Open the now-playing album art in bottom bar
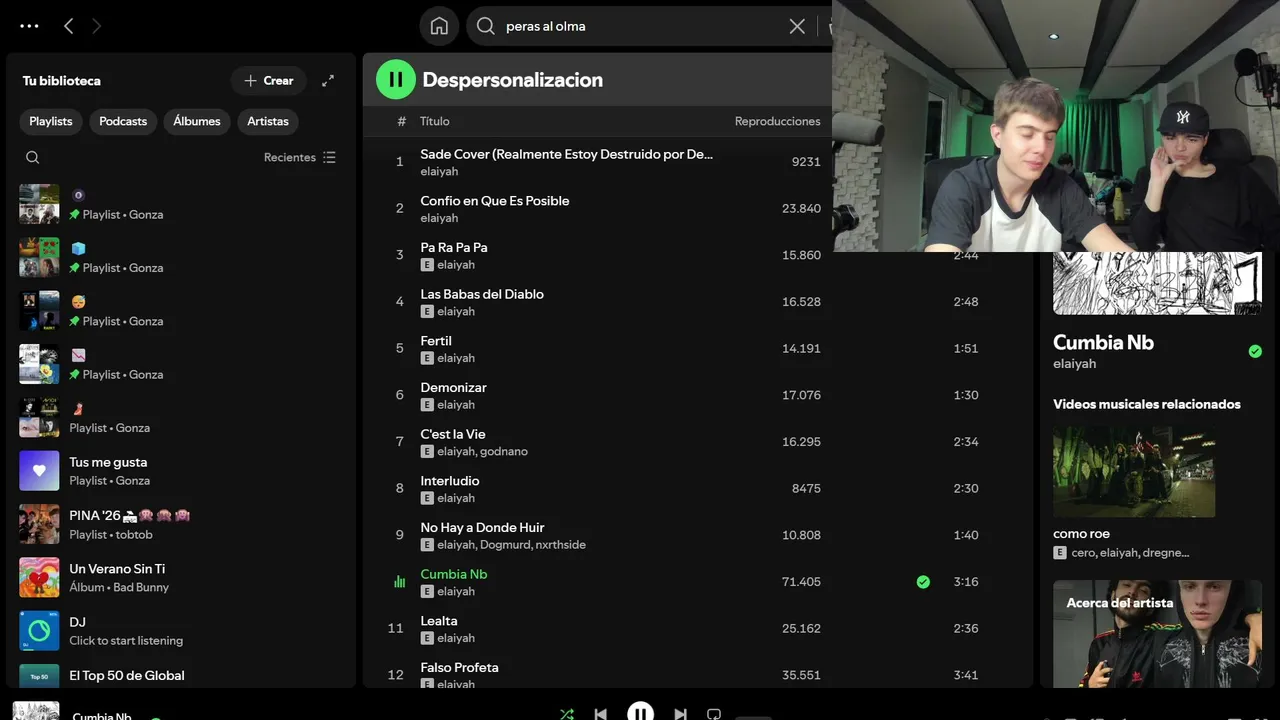 (36, 711)
